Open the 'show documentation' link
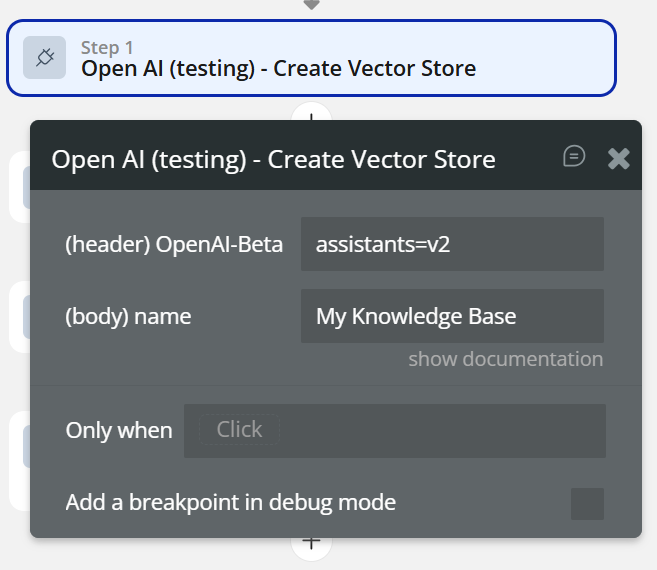This screenshot has height=570, width=657. tap(505, 359)
